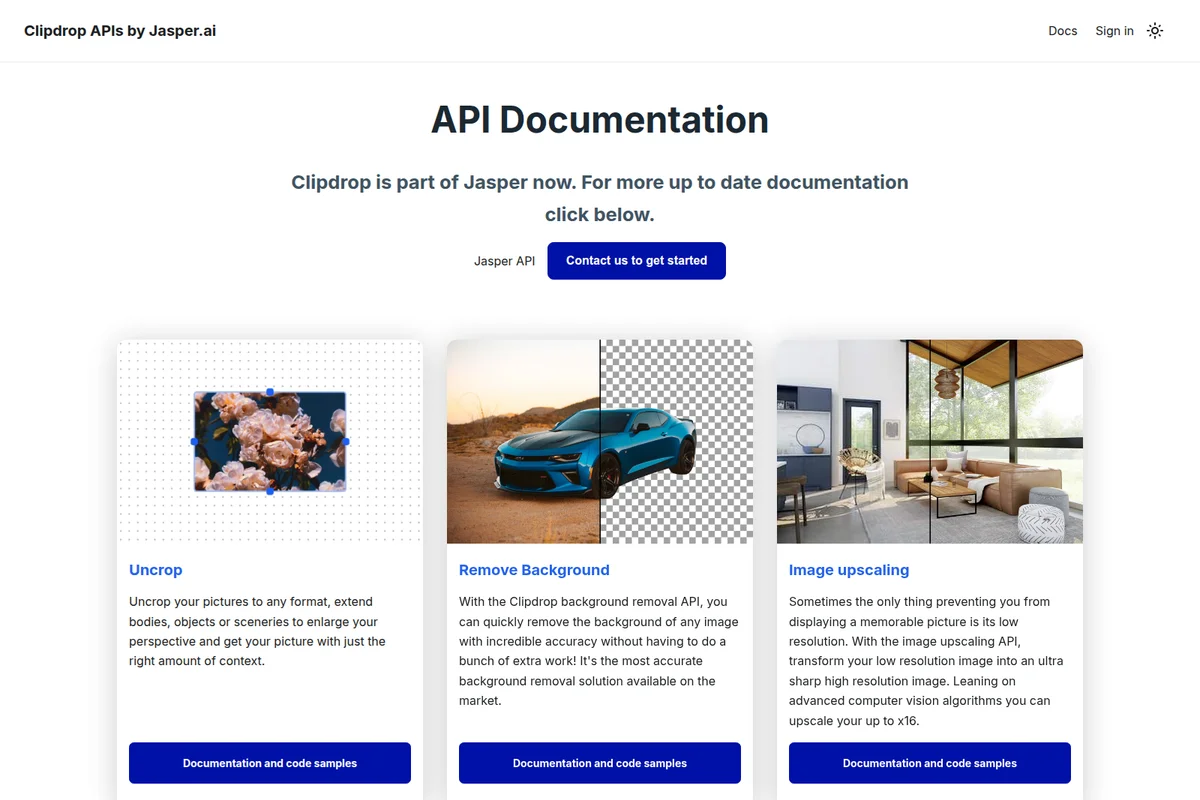The width and height of the screenshot is (1200, 800).
Task: Click the right-edge resize handle on the flower selection
Action: tap(345, 441)
